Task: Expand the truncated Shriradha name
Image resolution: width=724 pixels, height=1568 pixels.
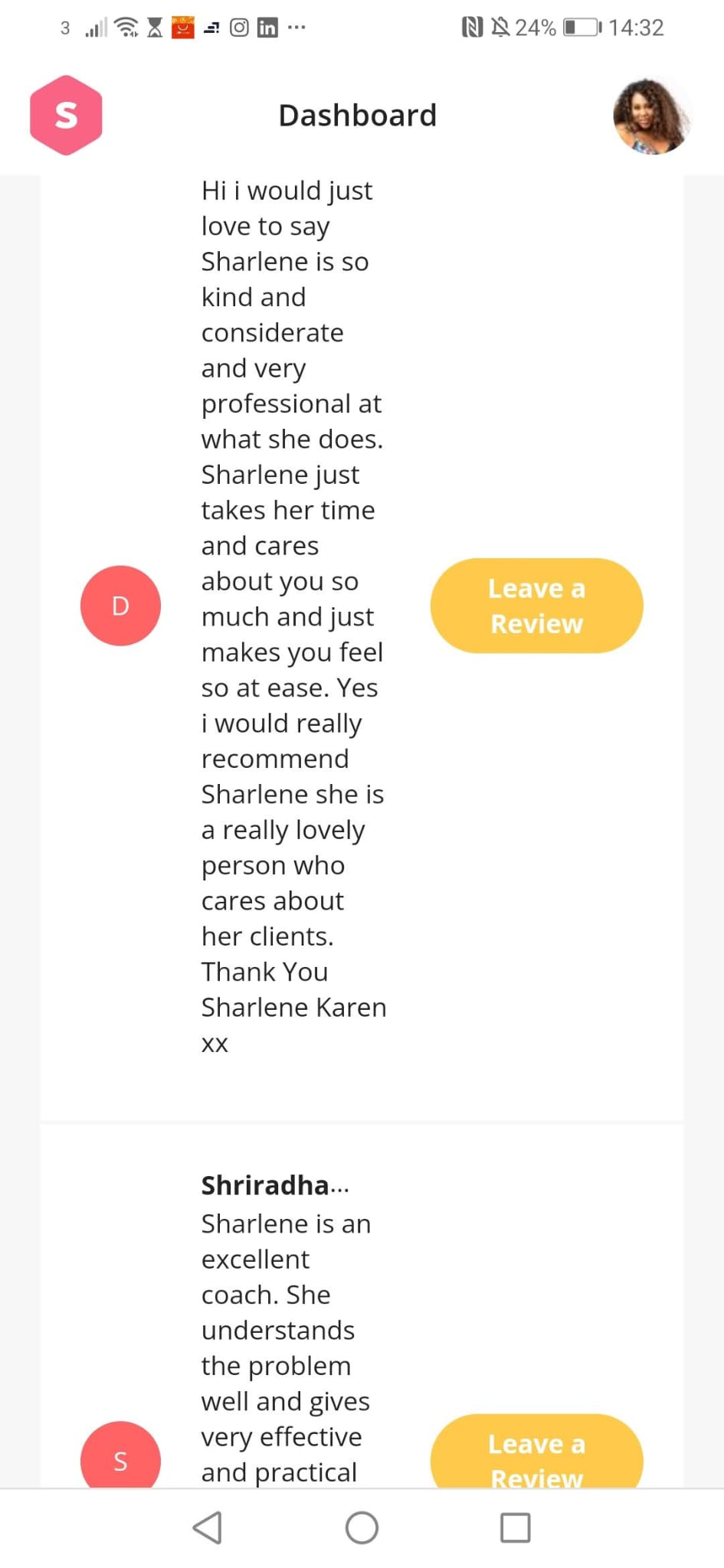Action: [x=275, y=1185]
